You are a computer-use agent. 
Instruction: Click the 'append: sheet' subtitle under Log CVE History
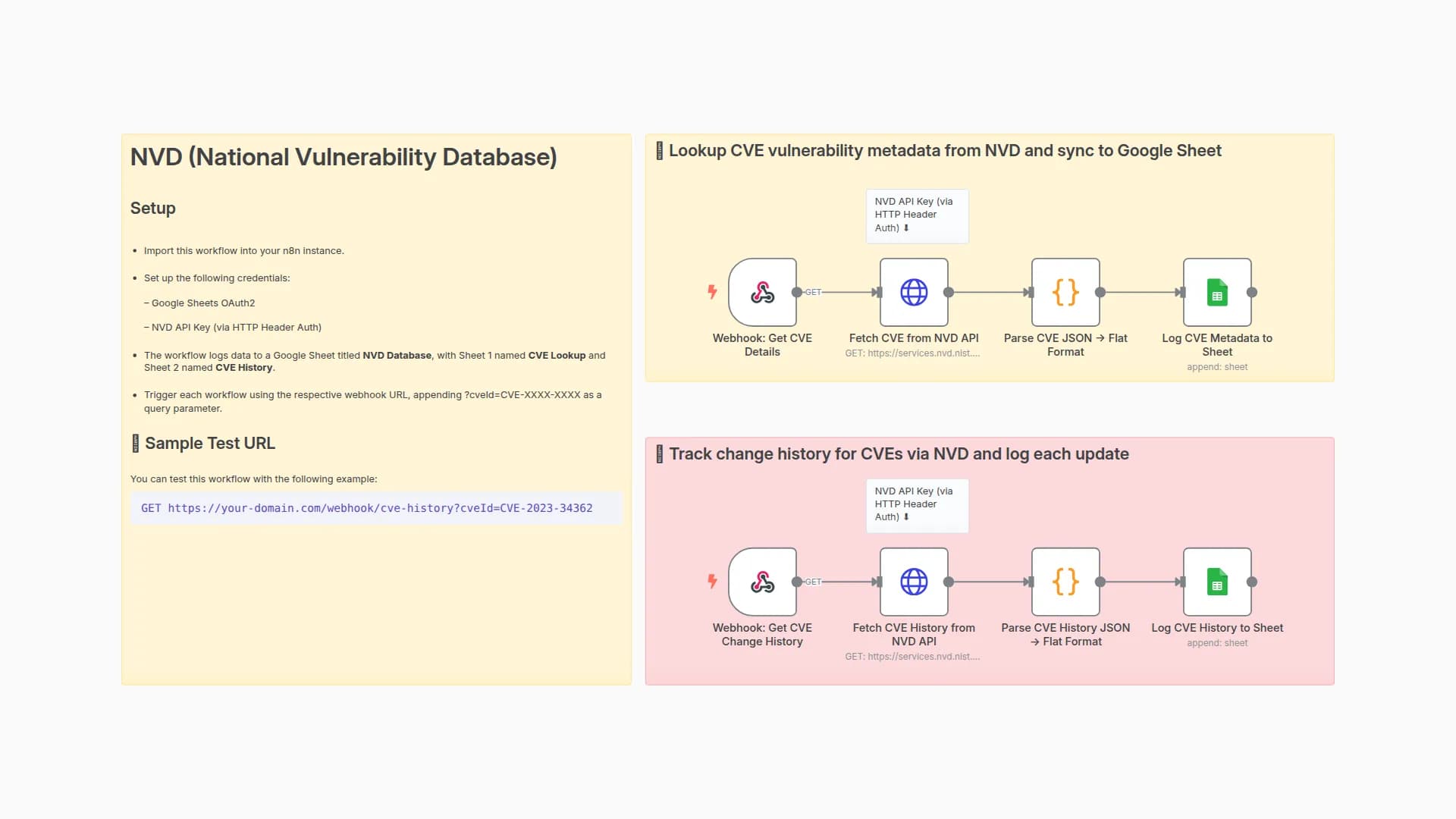(1217, 643)
